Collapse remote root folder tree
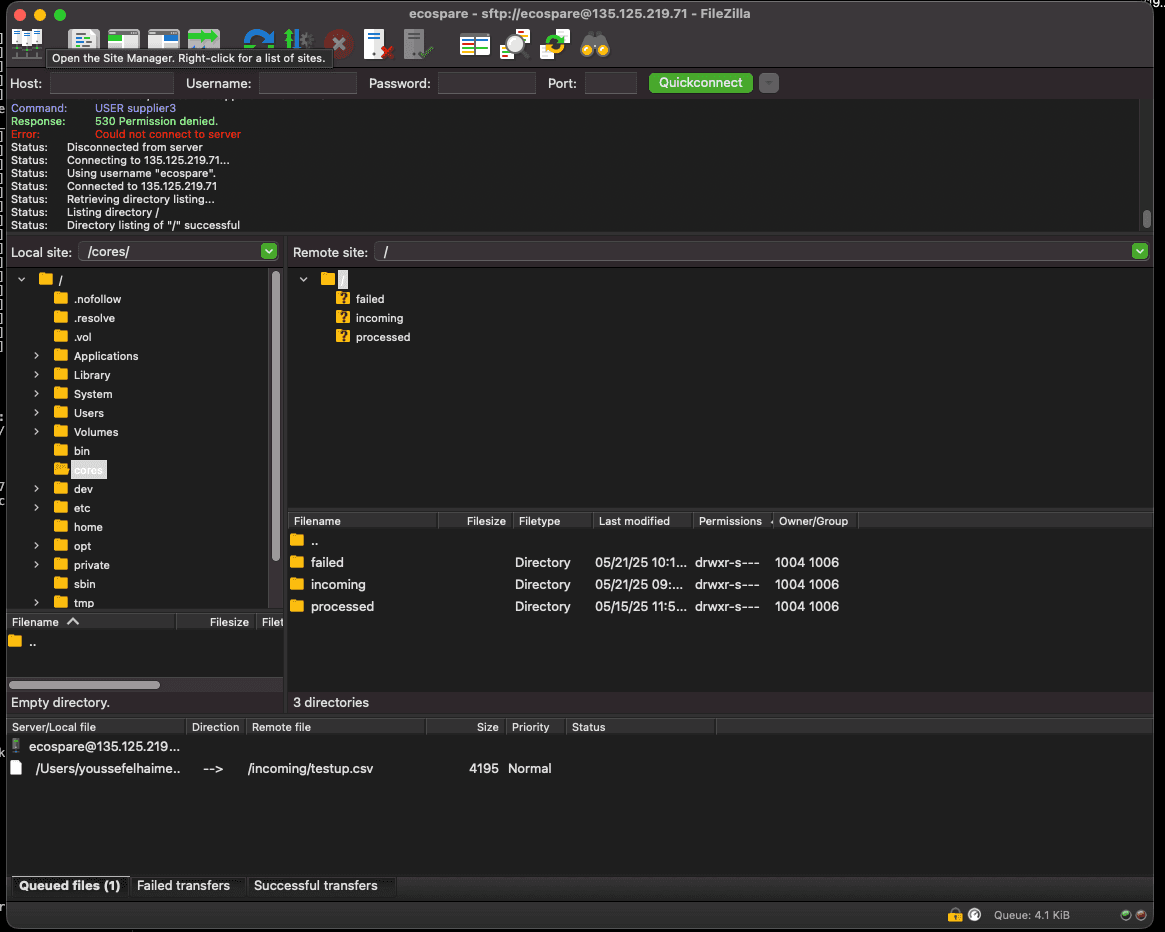Screen dimensions: 1165x932 [x=304, y=279]
